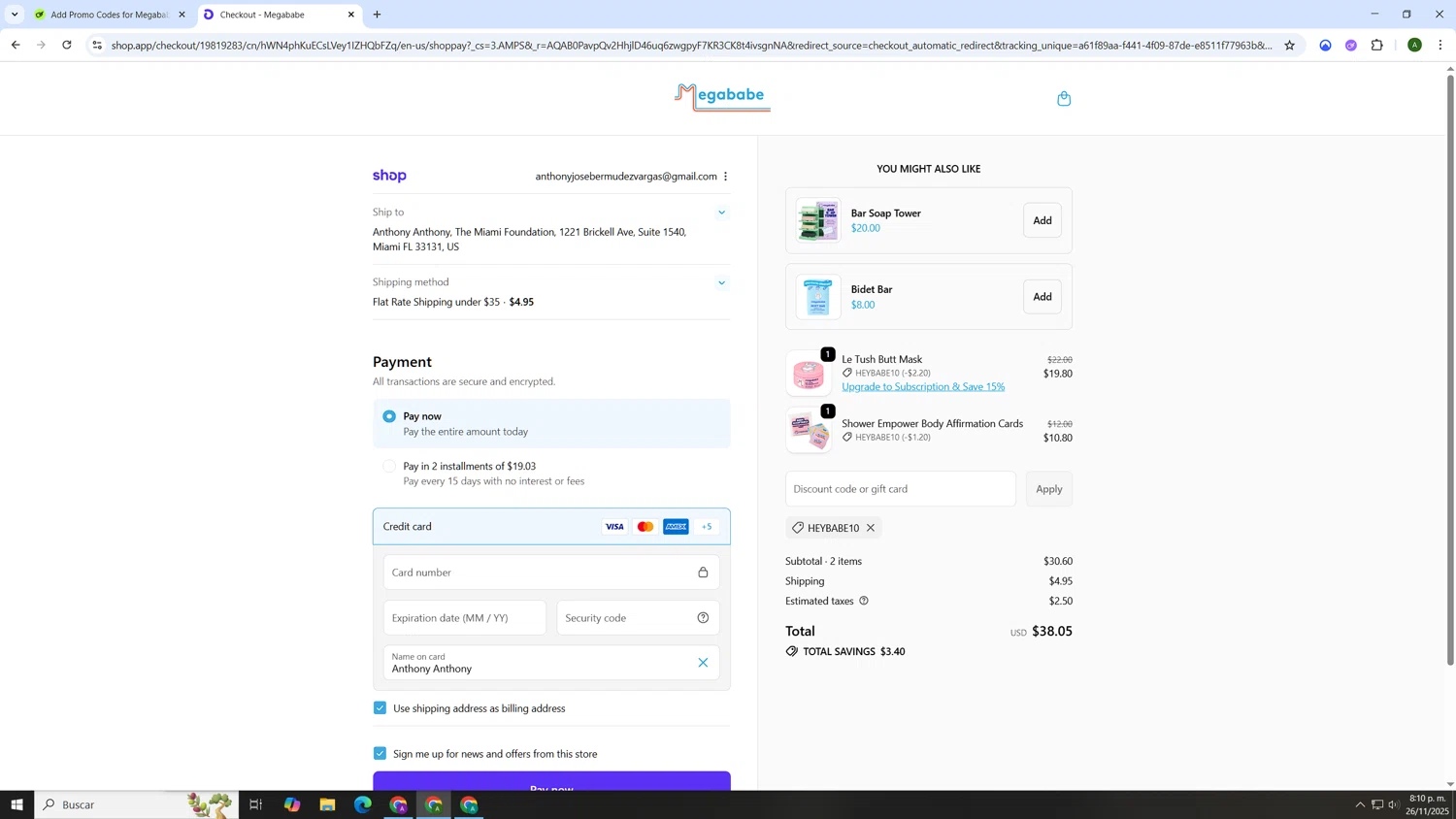Screen dimensions: 1456x819
Task: Toggle Use shipping address as billing address
Action: [x=380, y=708]
